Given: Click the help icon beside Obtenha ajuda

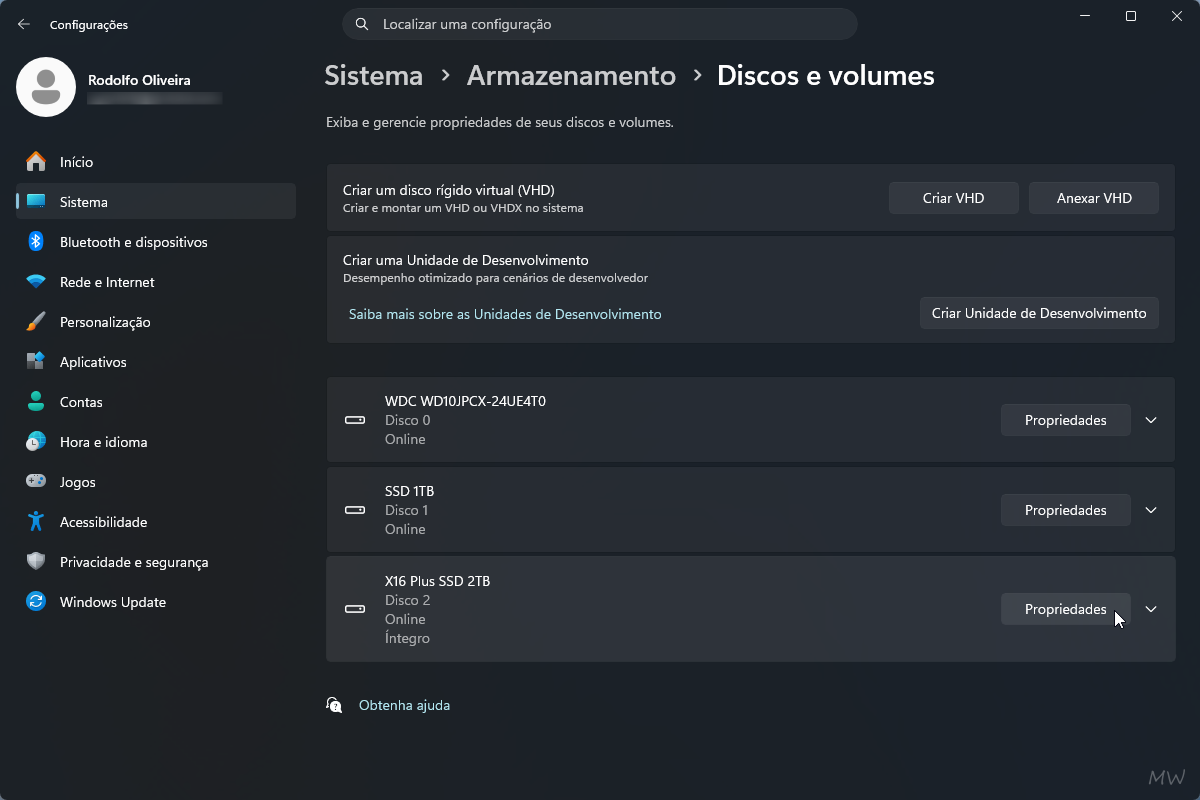Looking at the screenshot, I should (334, 705).
